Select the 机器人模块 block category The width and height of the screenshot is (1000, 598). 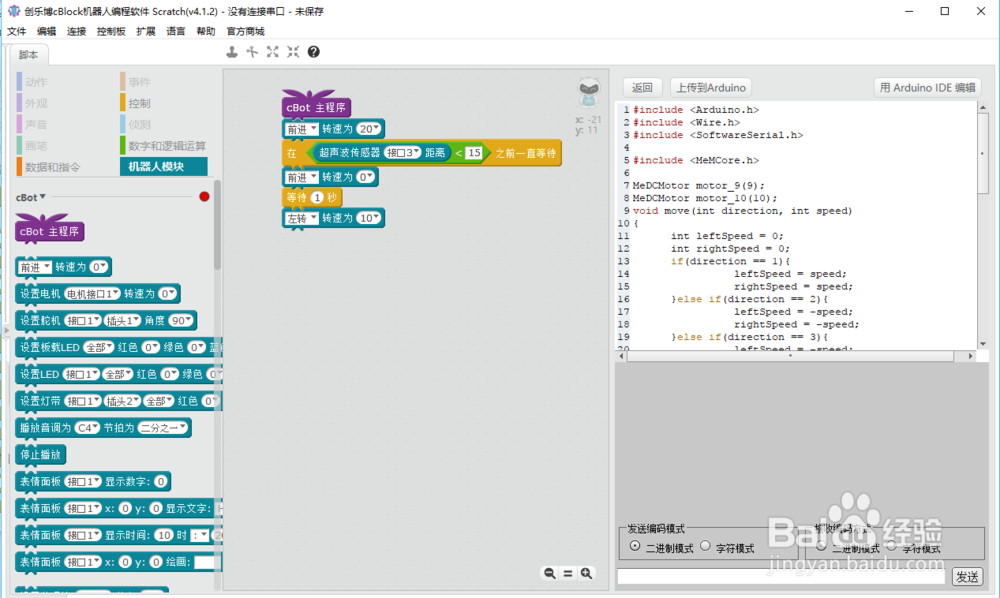point(163,166)
